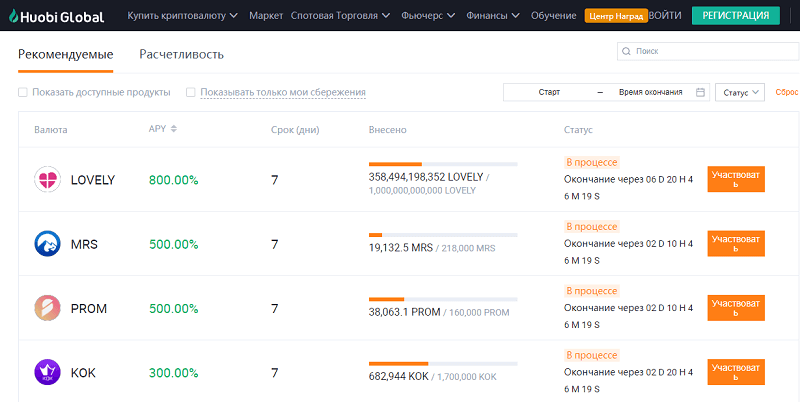The image size is (800, 402).
Task: Click 'Участвовать' for LOVELY
Action: (x=736, y=180)
